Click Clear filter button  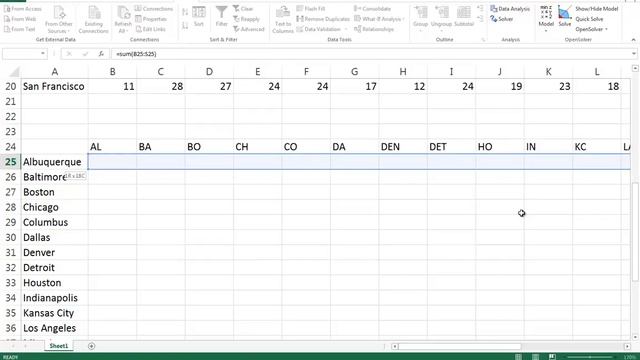pyautogui.click(x=243, y=9)
